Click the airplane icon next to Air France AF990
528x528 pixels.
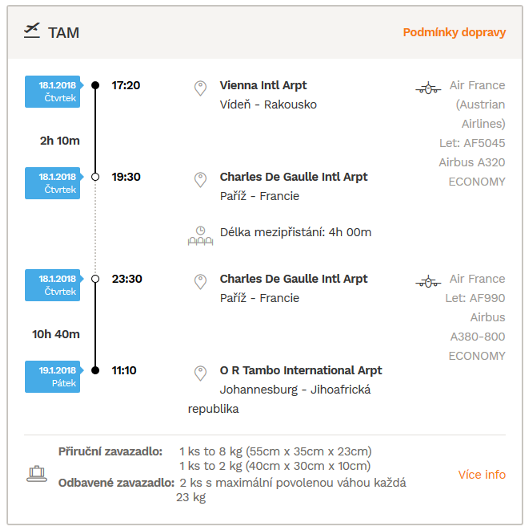[x=428, y=282]
